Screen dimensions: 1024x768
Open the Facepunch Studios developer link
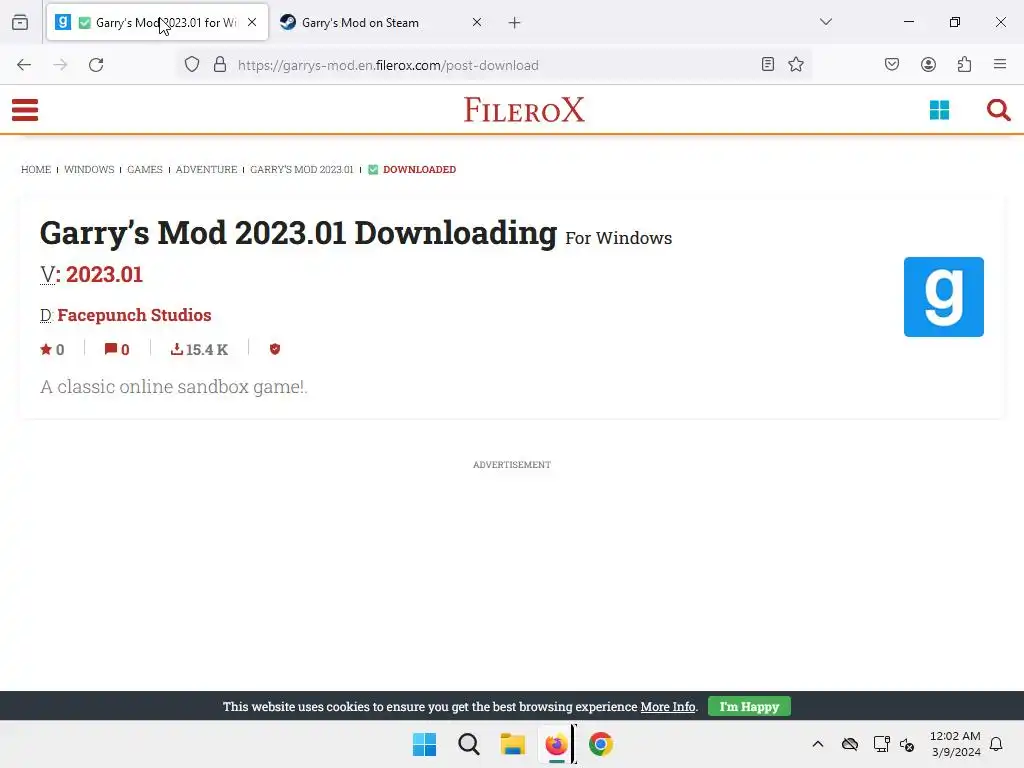135,315
